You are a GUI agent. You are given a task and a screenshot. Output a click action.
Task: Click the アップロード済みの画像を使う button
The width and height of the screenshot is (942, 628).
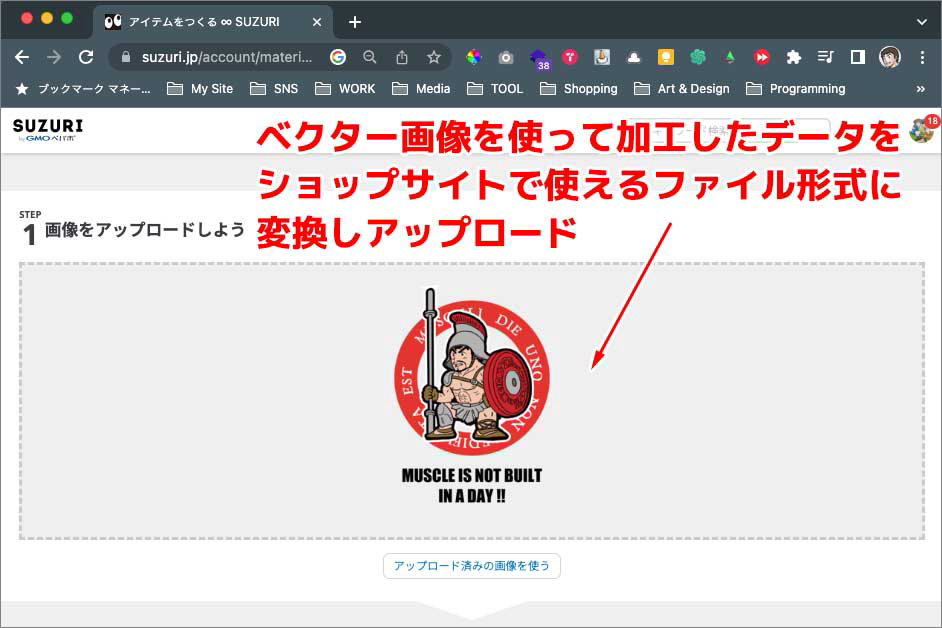(471, 565)
